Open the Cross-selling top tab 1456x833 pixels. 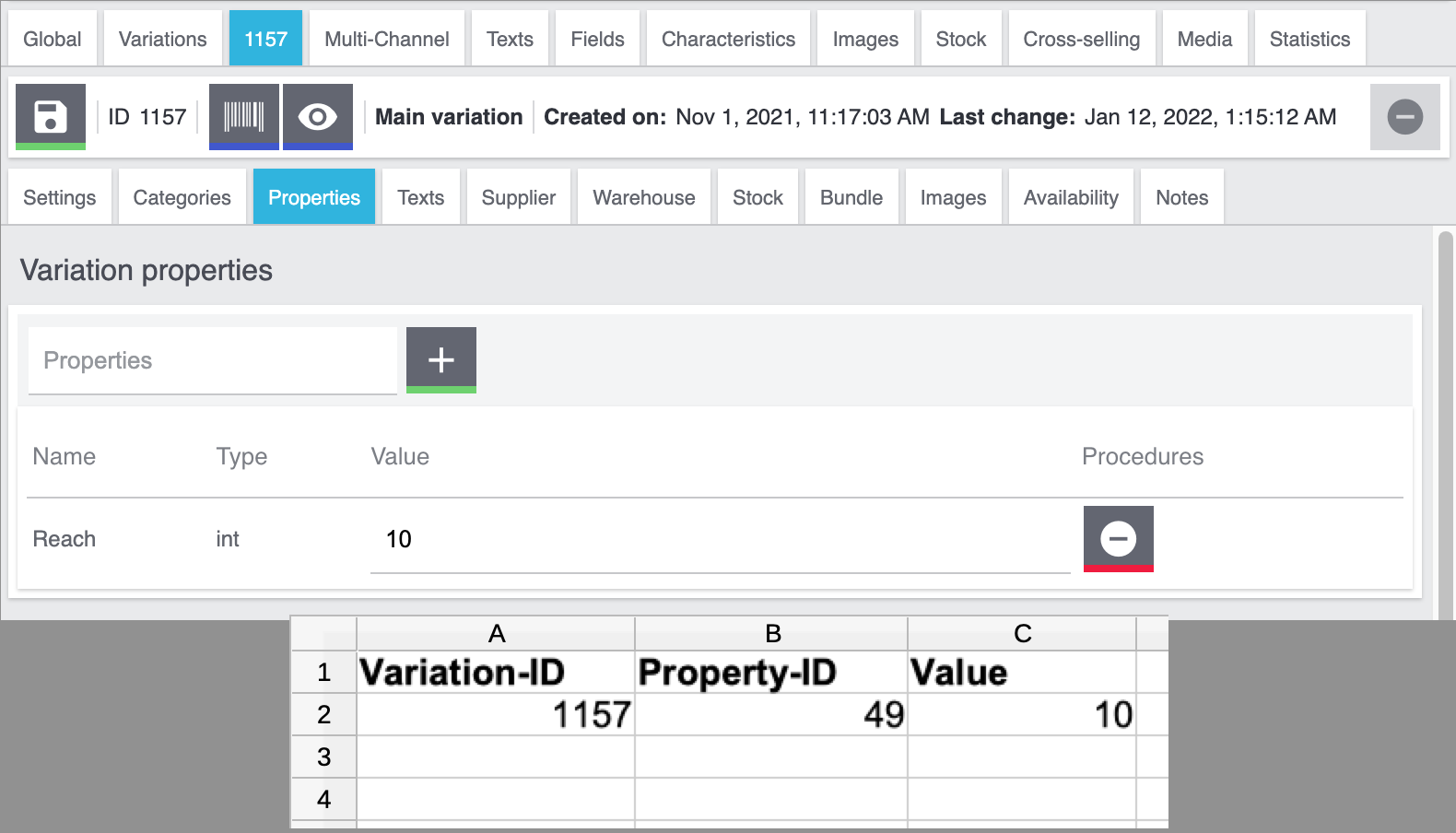click(x=1082, y=39)
